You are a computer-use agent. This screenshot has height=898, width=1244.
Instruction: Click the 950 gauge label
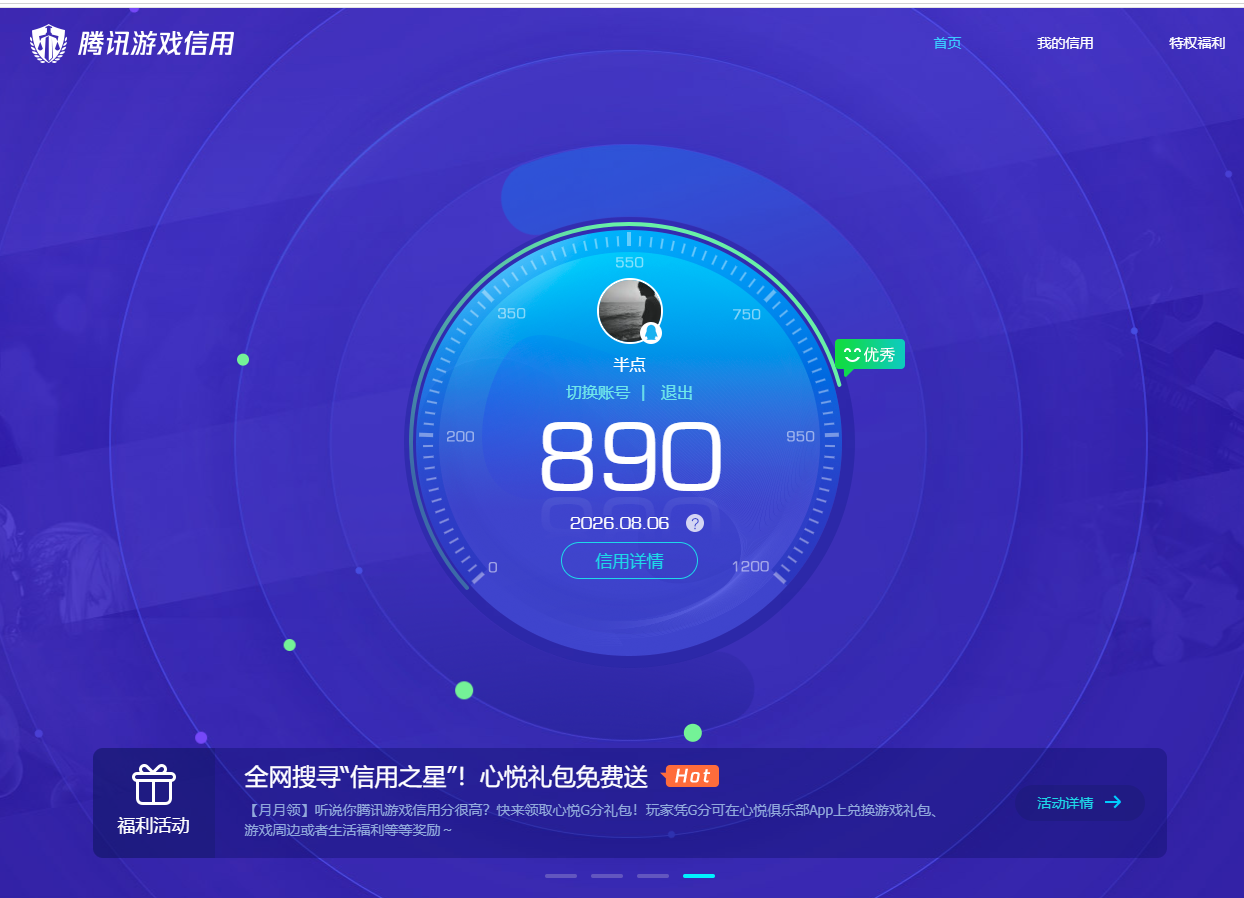[801, 436]
